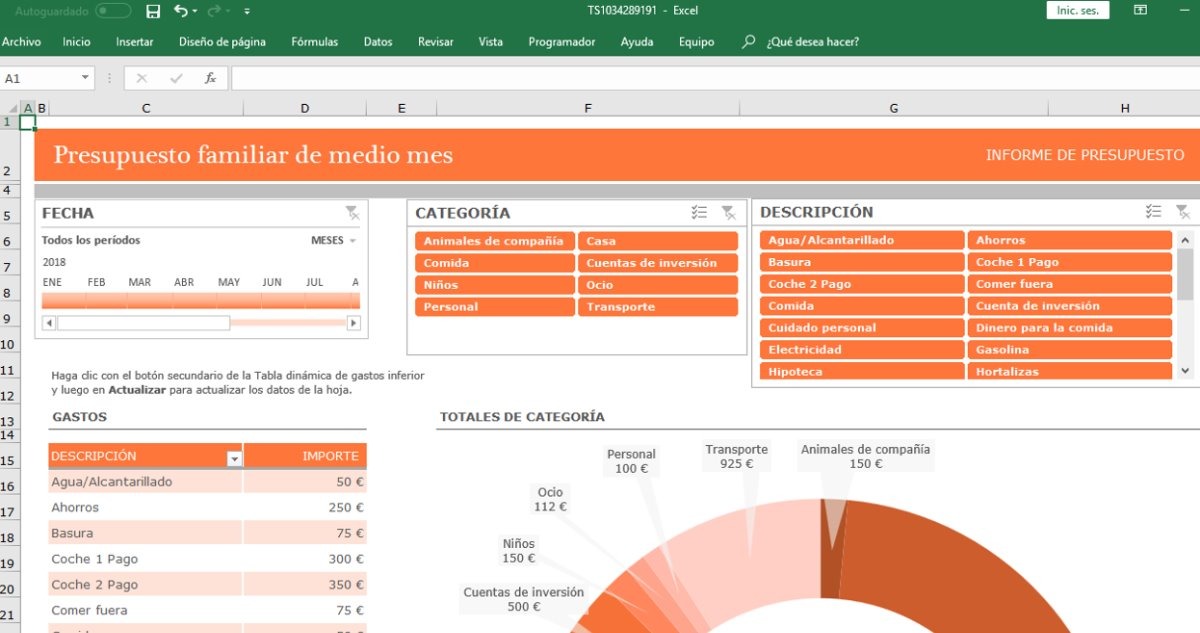The height and width of the screenshot is (633, 1200).
Task: Click DESCRIPCIÓN slicer scroll down arrow
Action: point(1186,370)
